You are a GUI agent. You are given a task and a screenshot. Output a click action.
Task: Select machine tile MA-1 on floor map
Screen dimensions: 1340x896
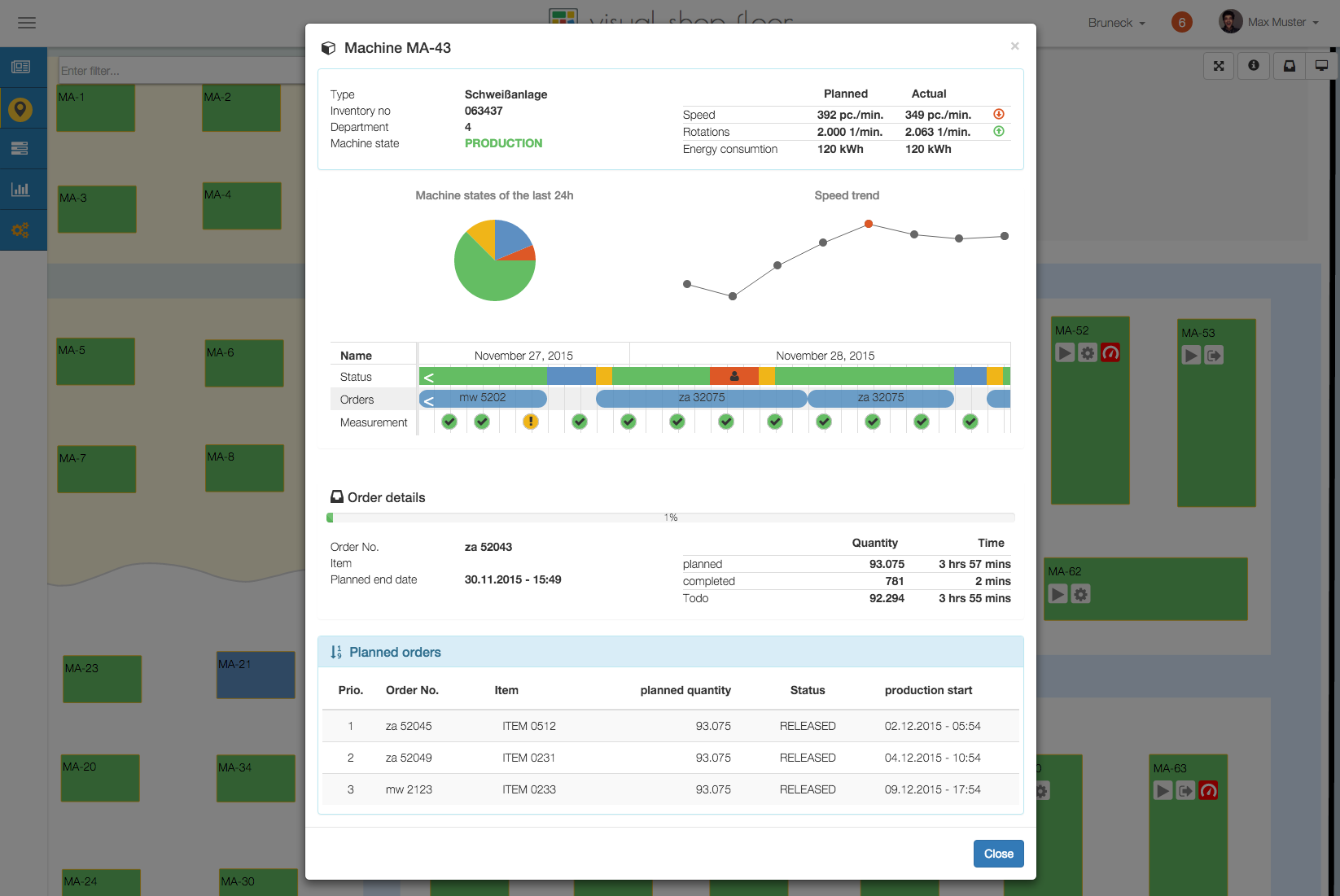(x=96, y=107)
